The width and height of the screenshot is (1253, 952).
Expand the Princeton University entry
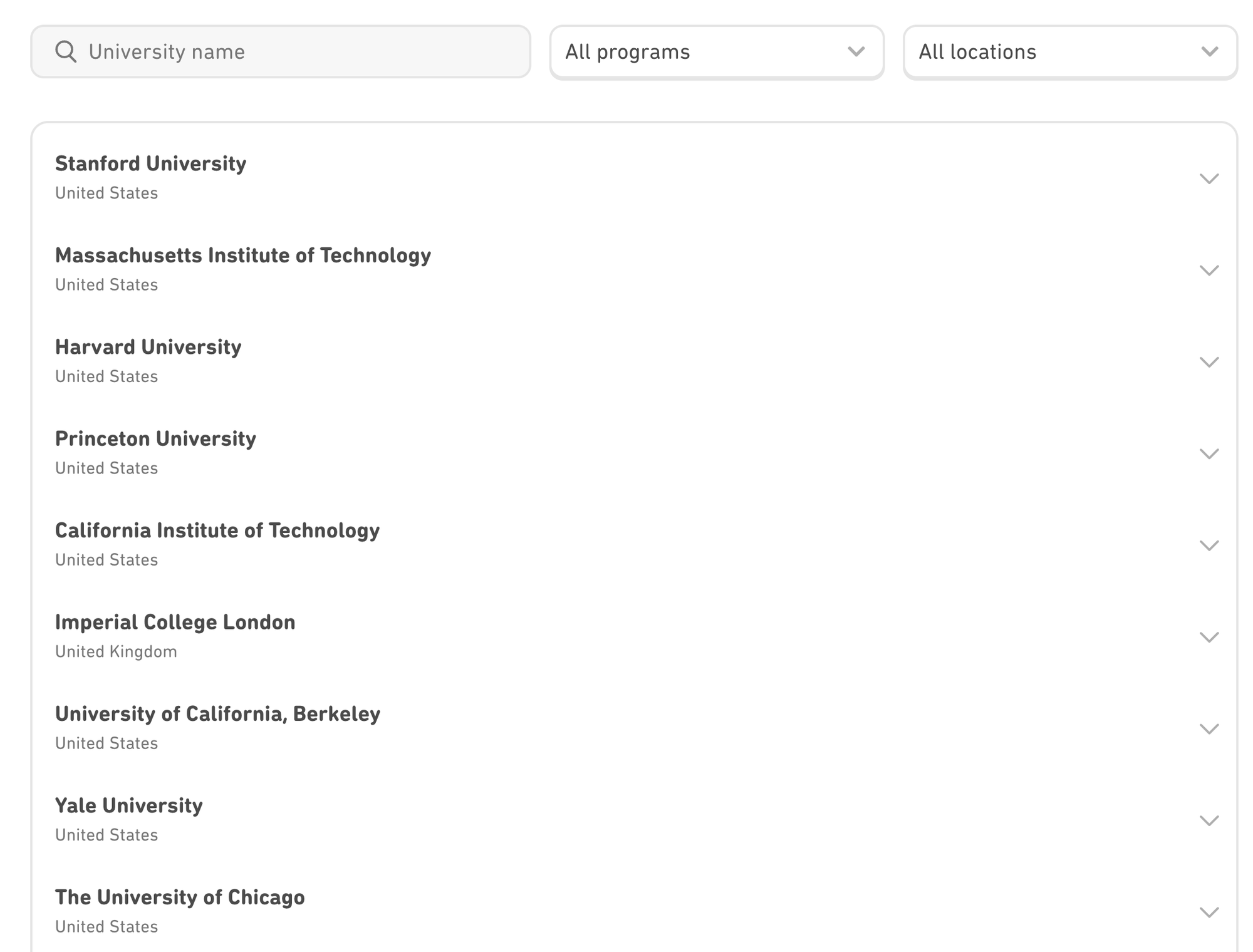click(x=1209, y=453)
